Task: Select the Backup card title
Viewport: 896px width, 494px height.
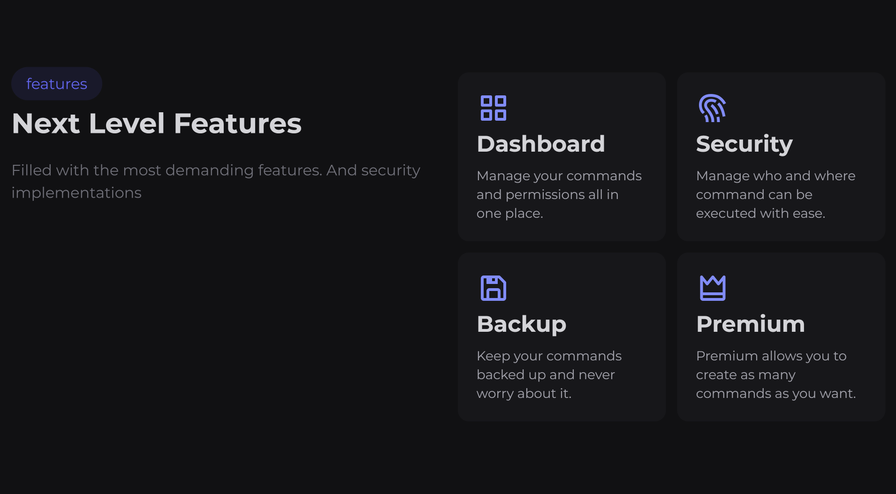Action: pyautogui.click(x=521, y=324)
